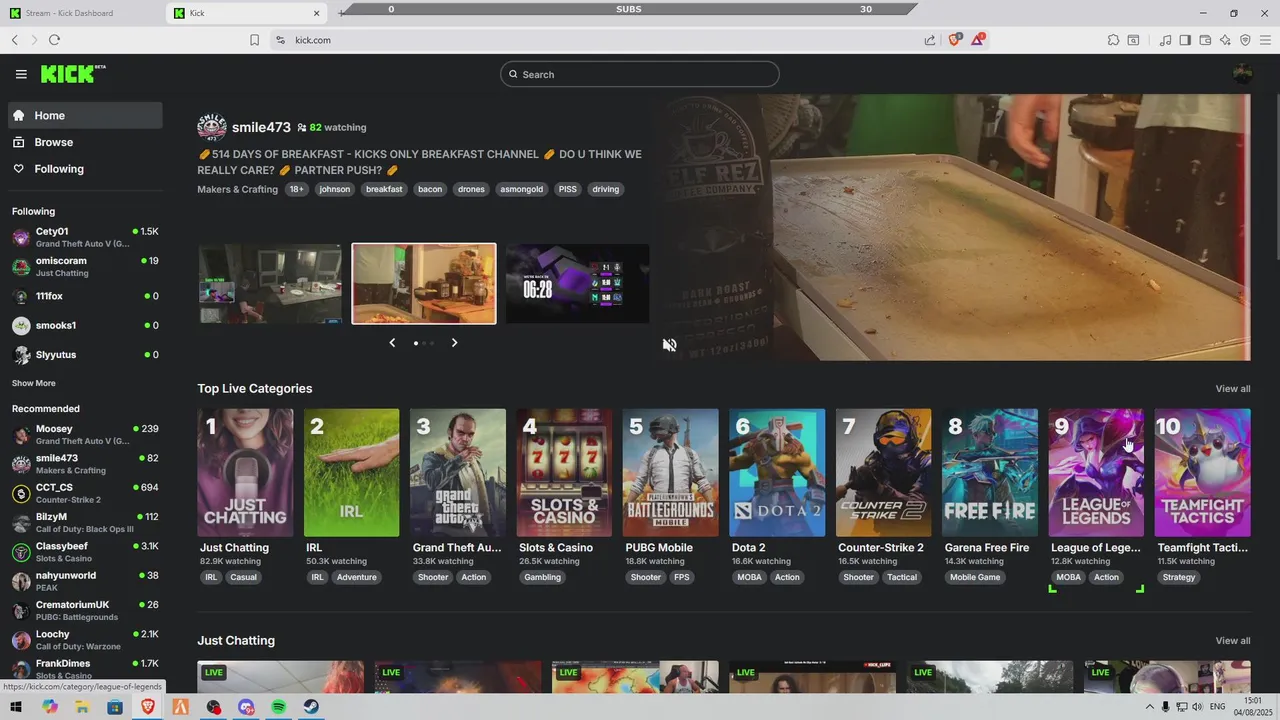Click the Brave Shields icon in address bar
This screenshot has width=1280, height=720.
point(955,40)
